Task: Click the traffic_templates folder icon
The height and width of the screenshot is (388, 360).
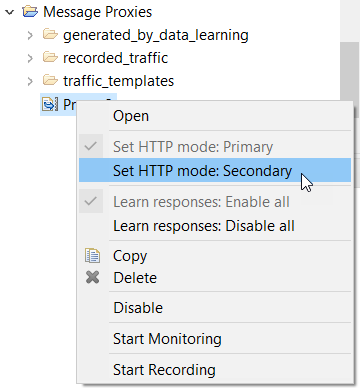Action: (x=50, y=80)
